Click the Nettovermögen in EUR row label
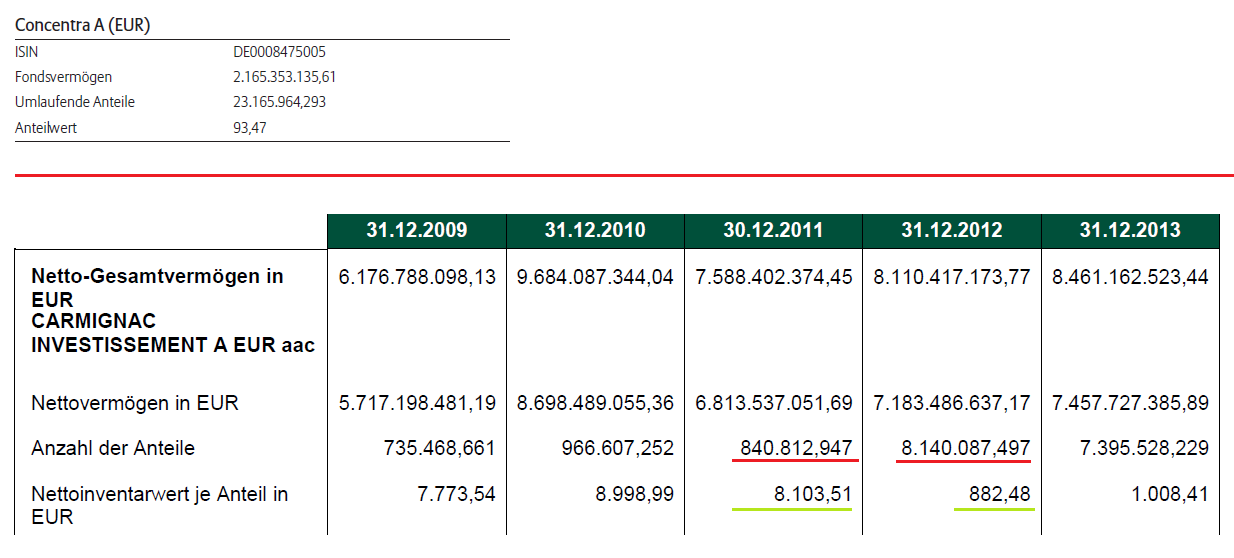1234x558 pixels. pyautogui.click(x=135, y=404)
